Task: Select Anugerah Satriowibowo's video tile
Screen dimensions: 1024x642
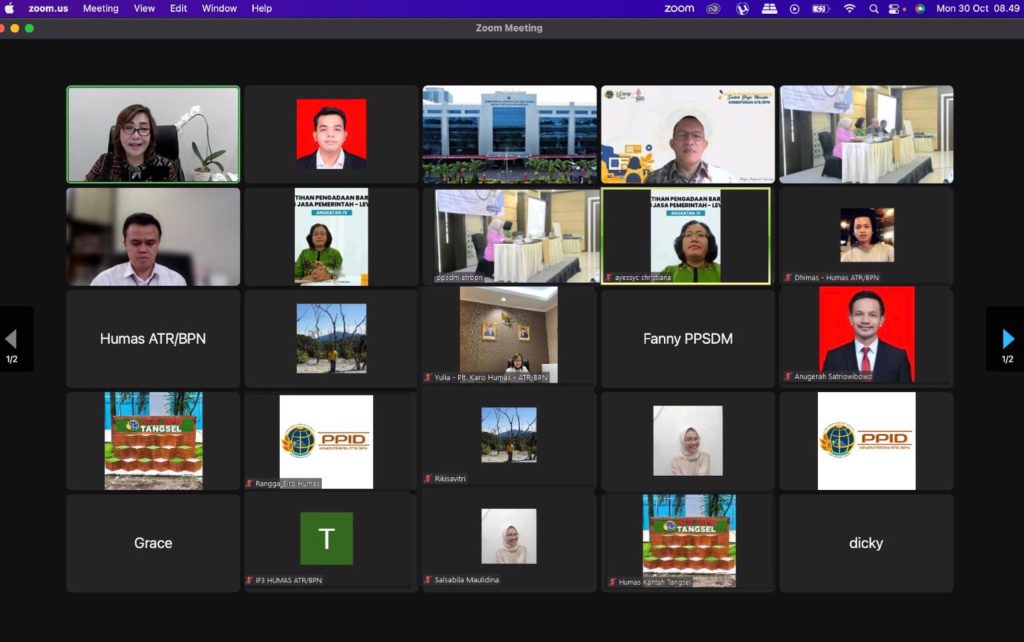Action: click(x=866, y=335)
